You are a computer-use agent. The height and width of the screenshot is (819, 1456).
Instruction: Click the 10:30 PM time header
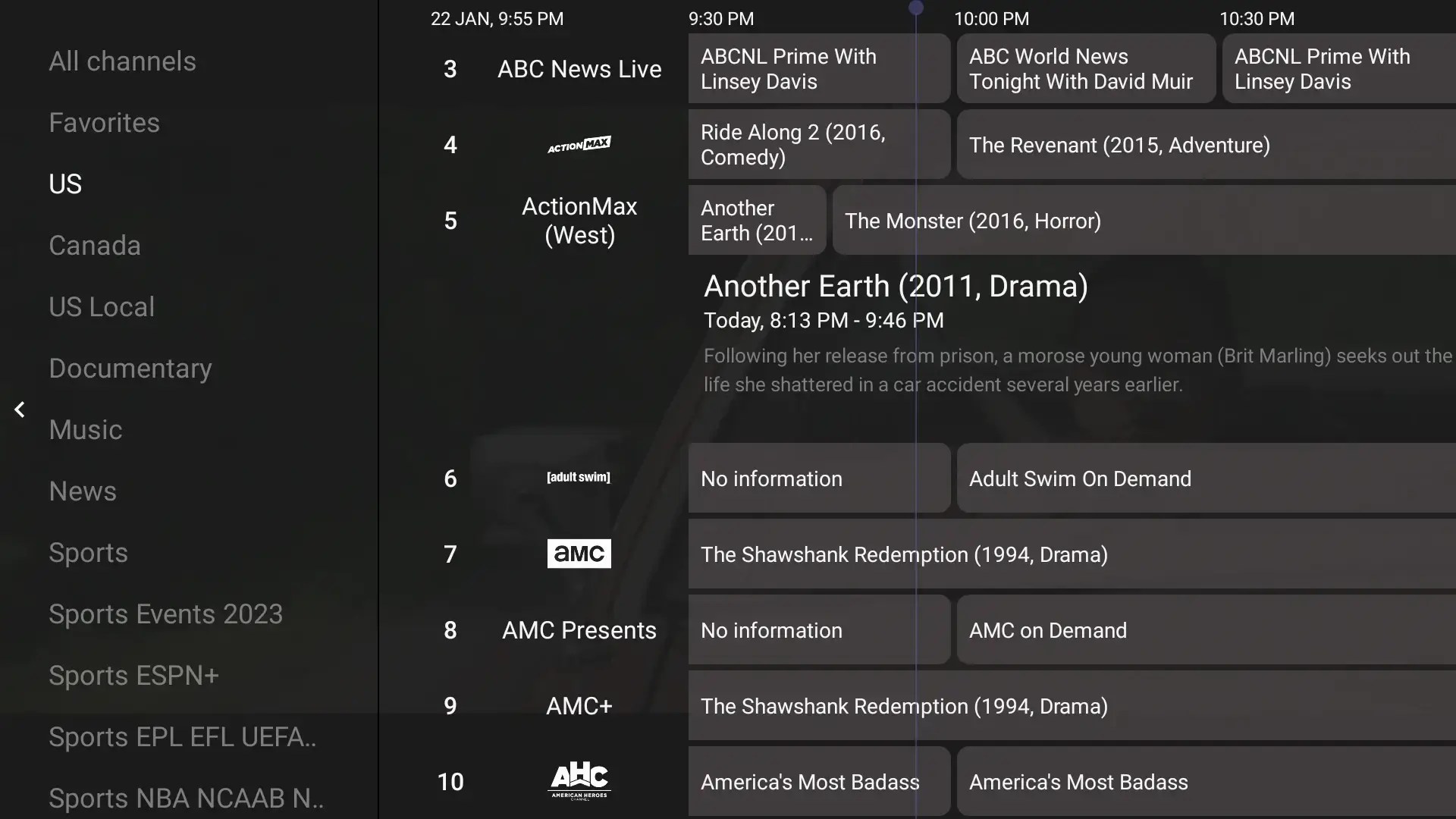click(x=1257, y=19)
